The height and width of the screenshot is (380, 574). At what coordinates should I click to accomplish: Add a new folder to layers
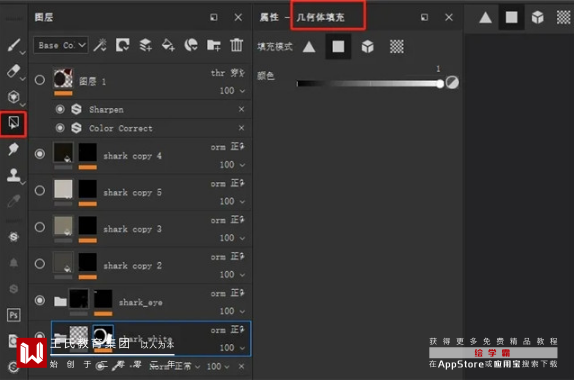(x=213, y=45)
